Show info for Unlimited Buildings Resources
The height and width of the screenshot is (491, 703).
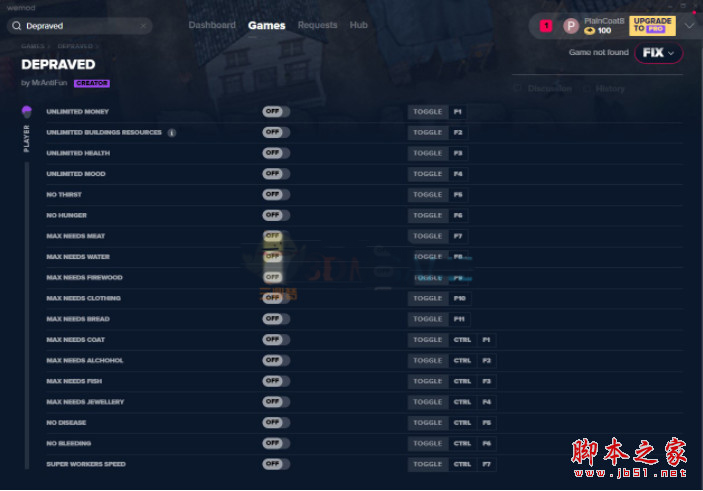click(x=172, y=133)
